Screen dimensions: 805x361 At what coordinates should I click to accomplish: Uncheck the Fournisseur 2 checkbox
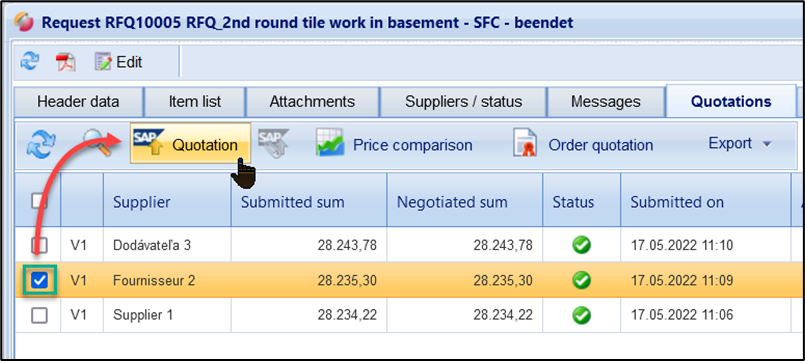point(39,280)
